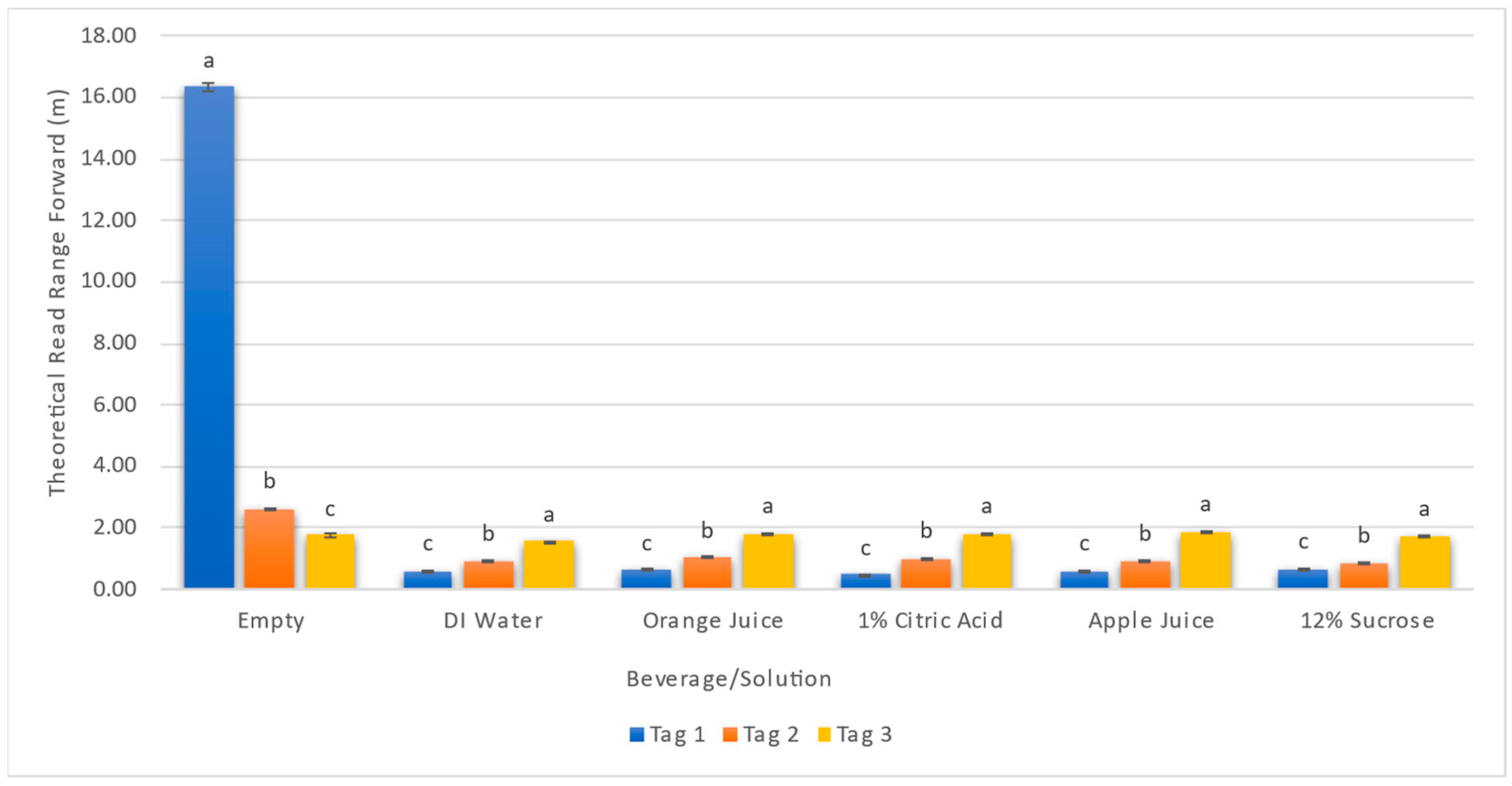This screenshot has height=786, width=1512.
Task: Select the "Apple Juice" category label
Action: (x=1151, y=620)
